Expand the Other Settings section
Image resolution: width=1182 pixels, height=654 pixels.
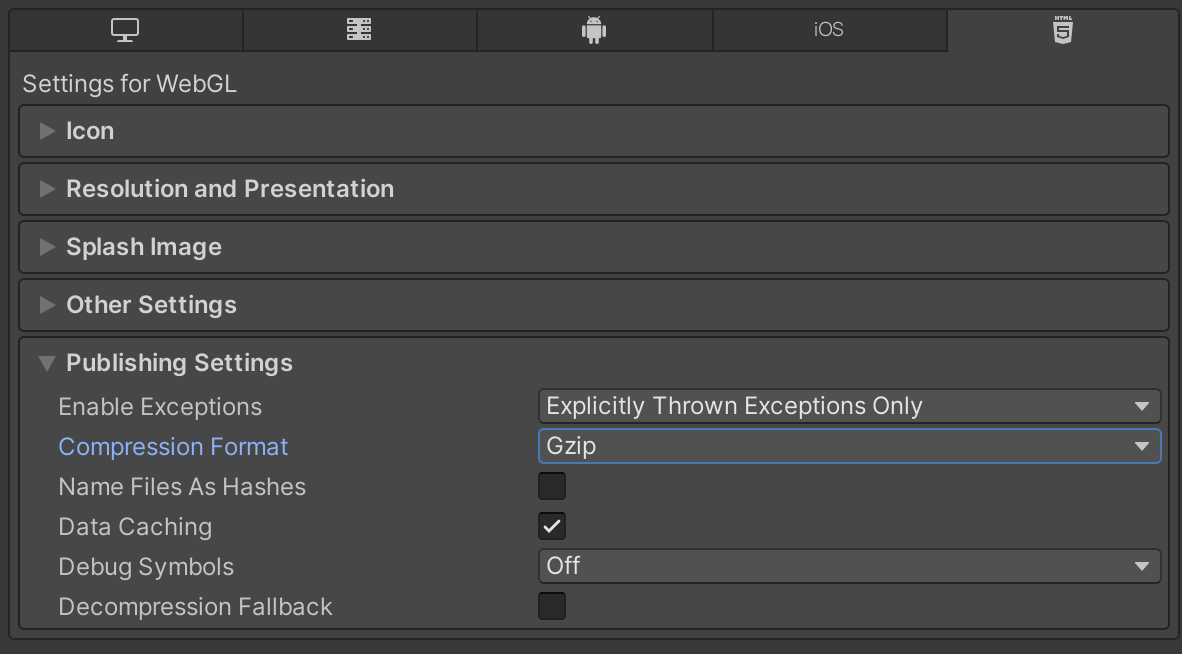pyautogui.click(x=47, y=304)
